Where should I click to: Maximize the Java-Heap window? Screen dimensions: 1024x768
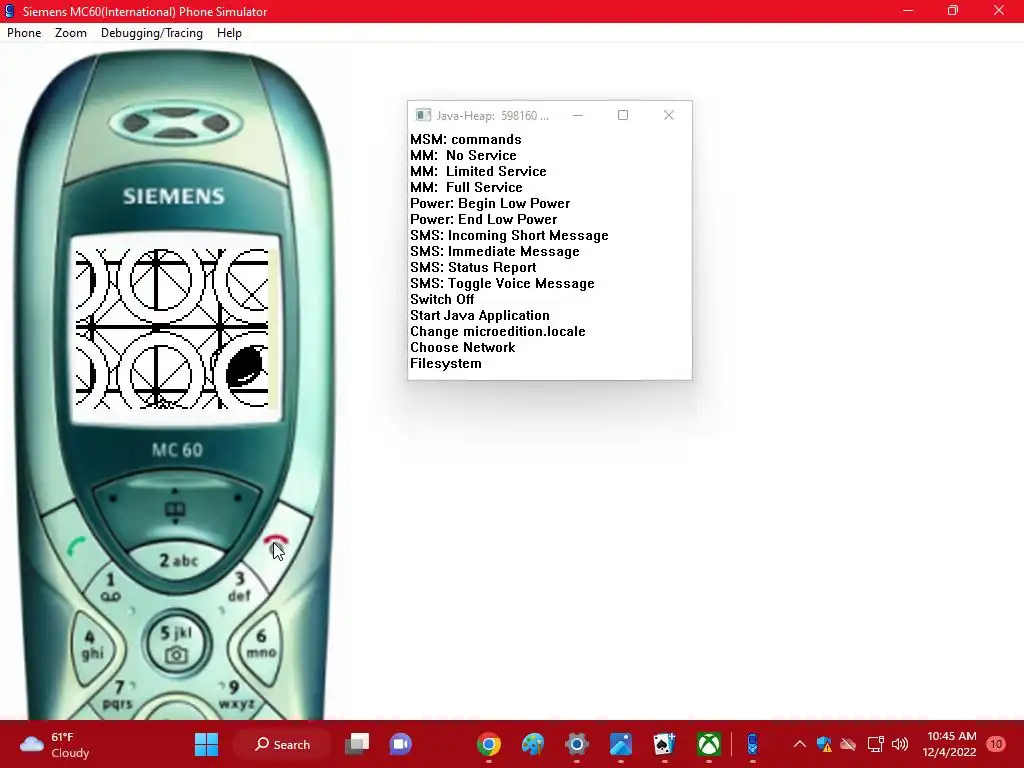[x=623, y=116]
